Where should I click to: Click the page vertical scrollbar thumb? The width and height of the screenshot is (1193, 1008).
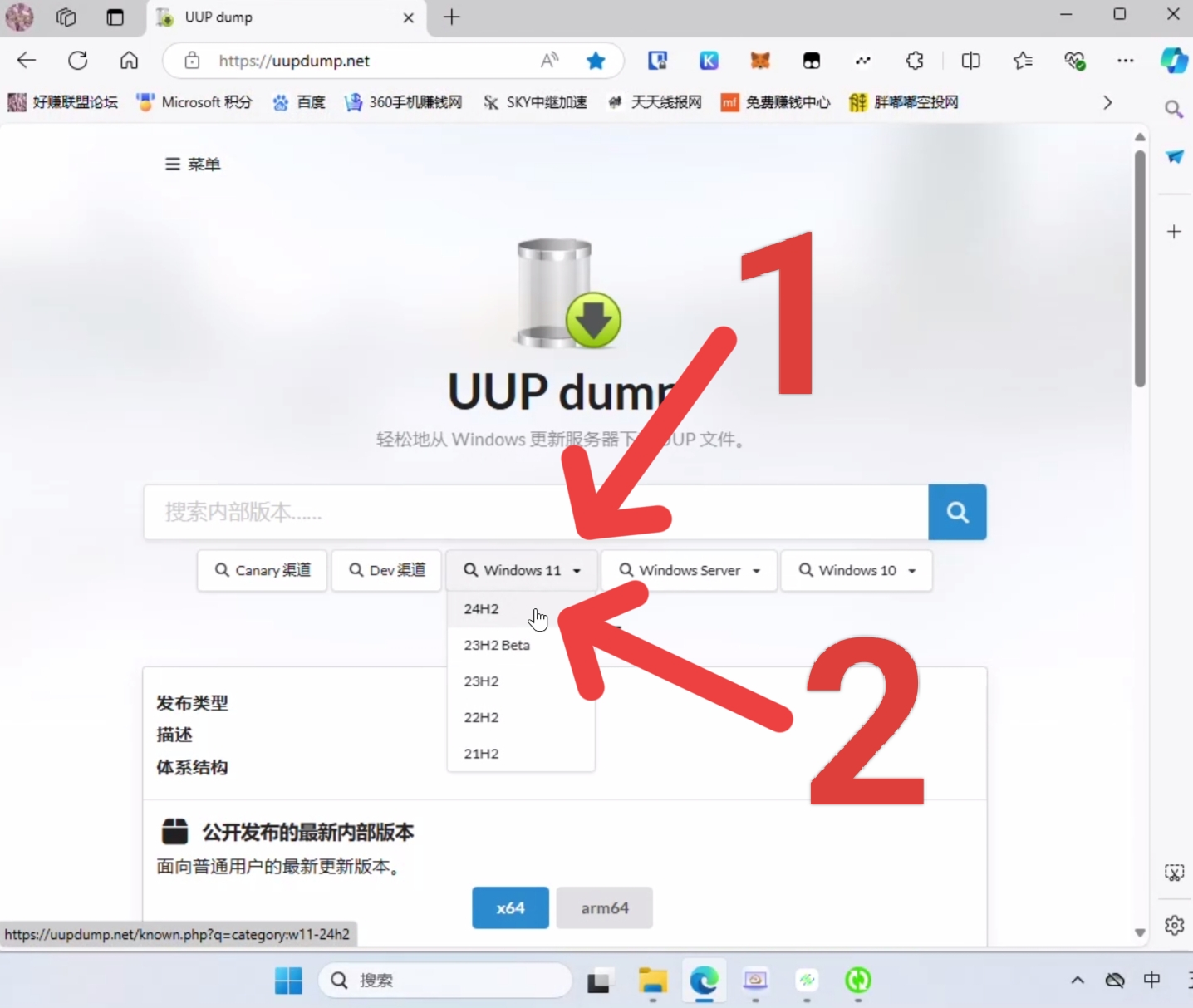point(1140,268)
